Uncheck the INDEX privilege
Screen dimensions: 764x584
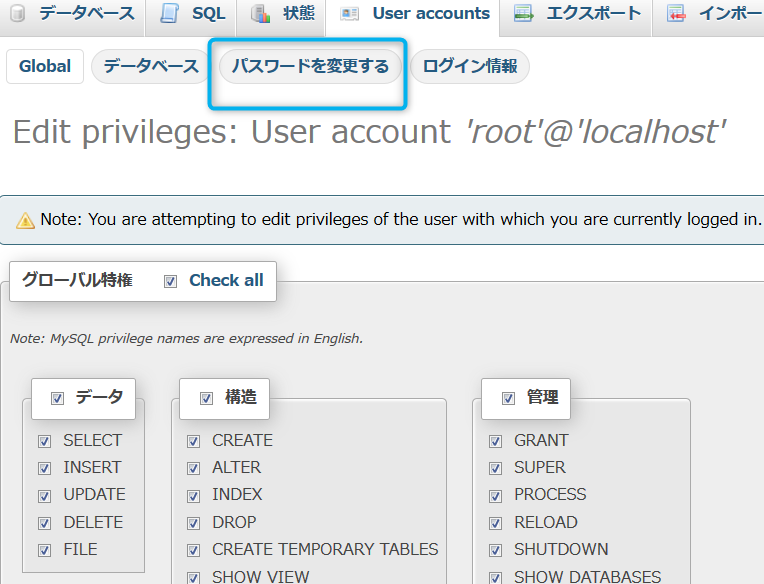[193, 496]
